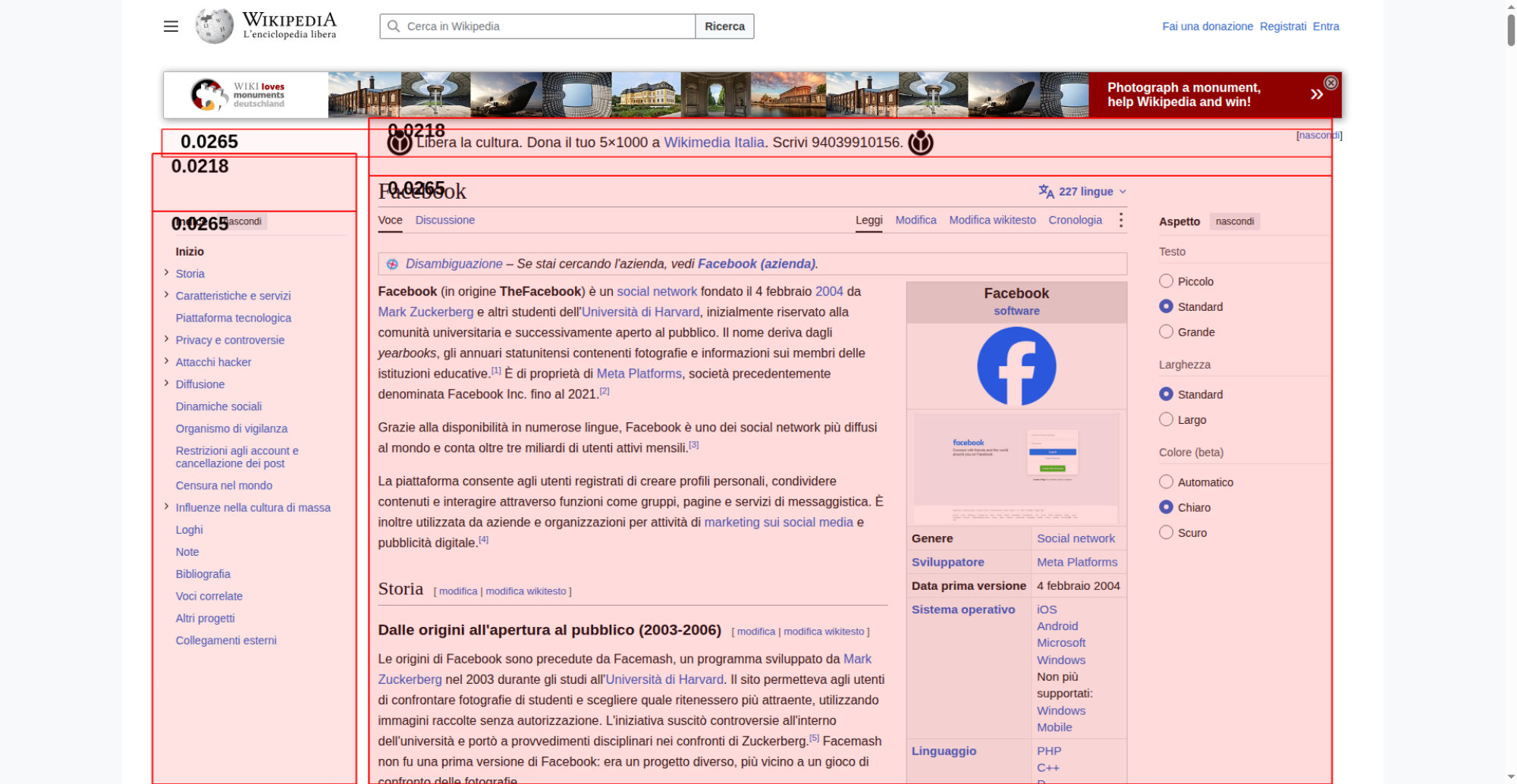This screenshot has height=784, width=1517.
Task: Switch to the Discussione tab
Action: 444,220
